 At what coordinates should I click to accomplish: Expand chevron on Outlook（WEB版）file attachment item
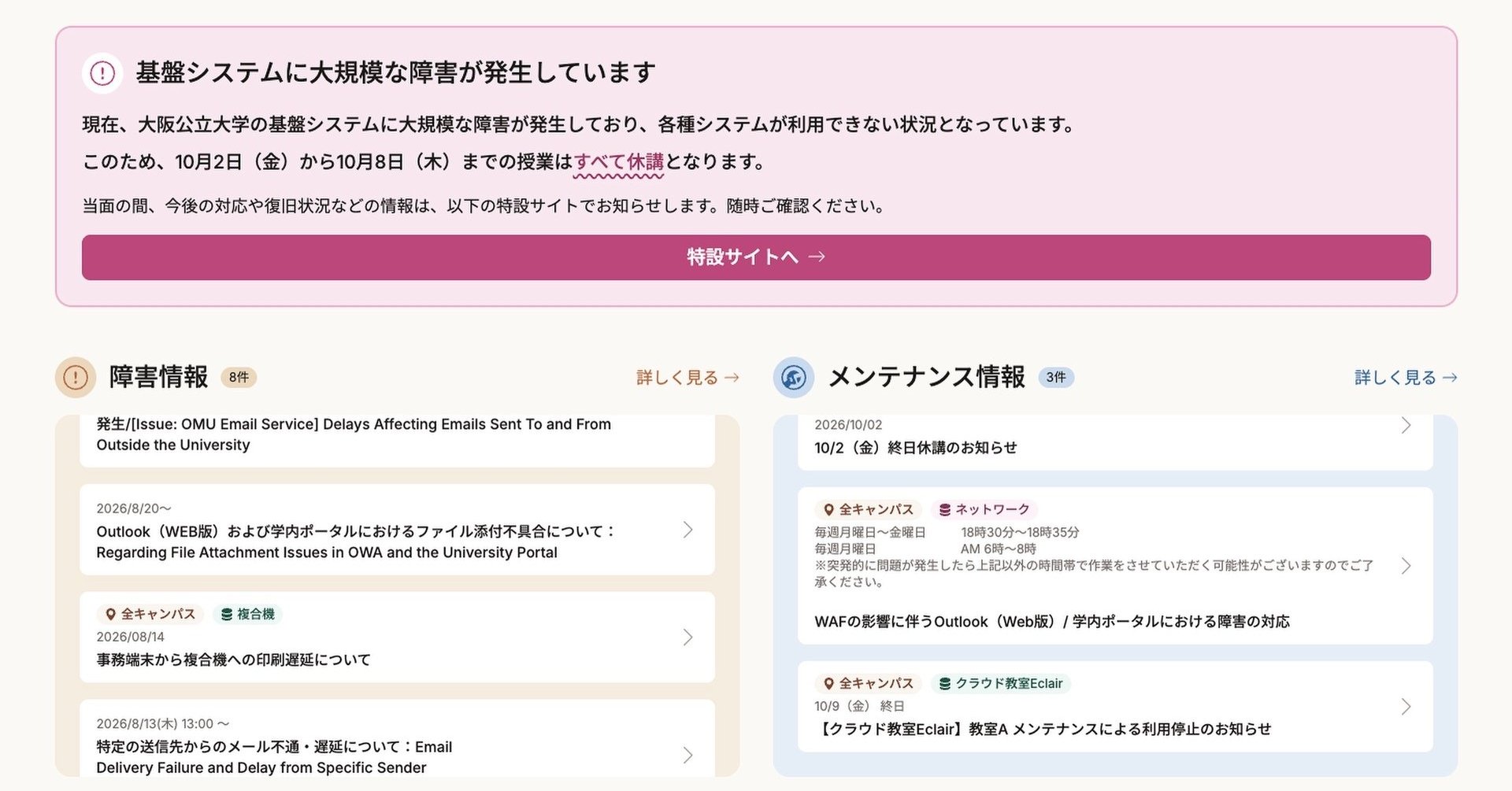click(687, 530)
